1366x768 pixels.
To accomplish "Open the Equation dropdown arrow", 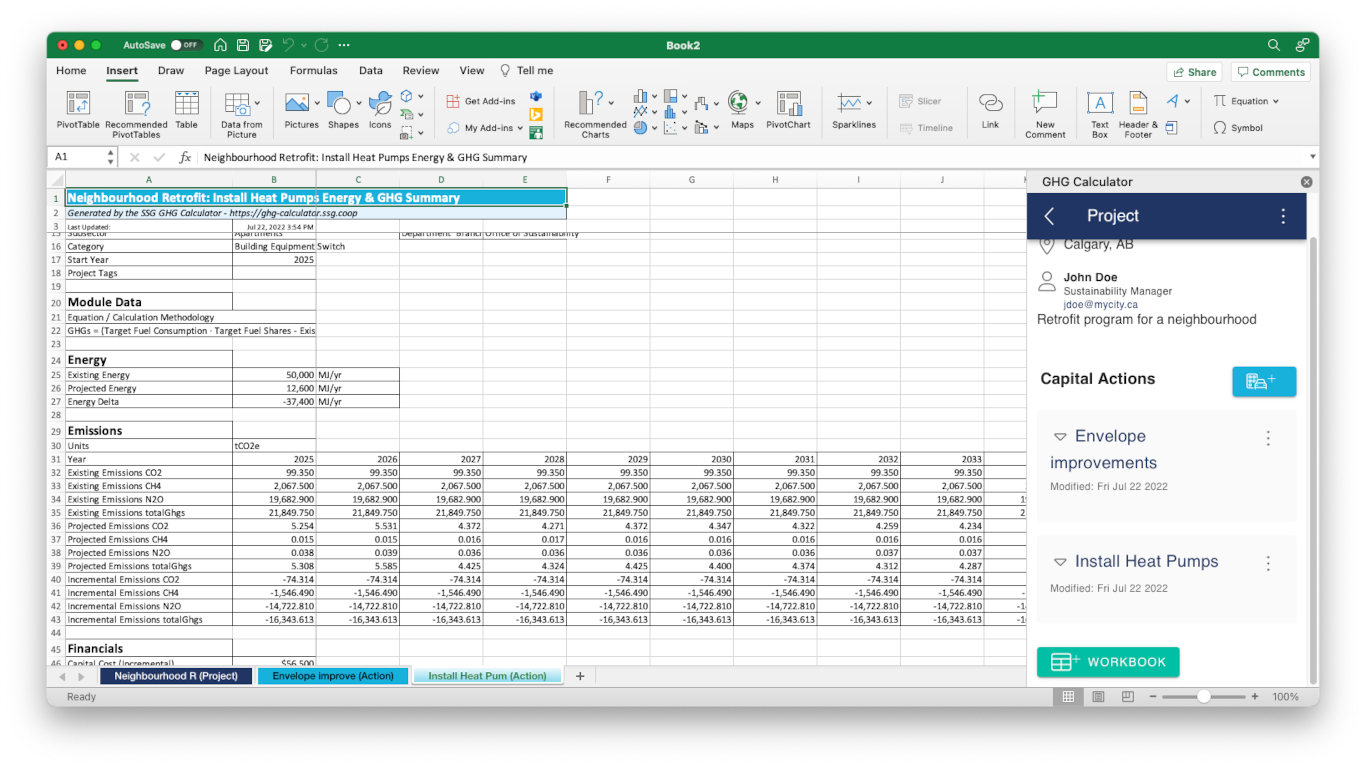I will click(x=1275, y=101).
